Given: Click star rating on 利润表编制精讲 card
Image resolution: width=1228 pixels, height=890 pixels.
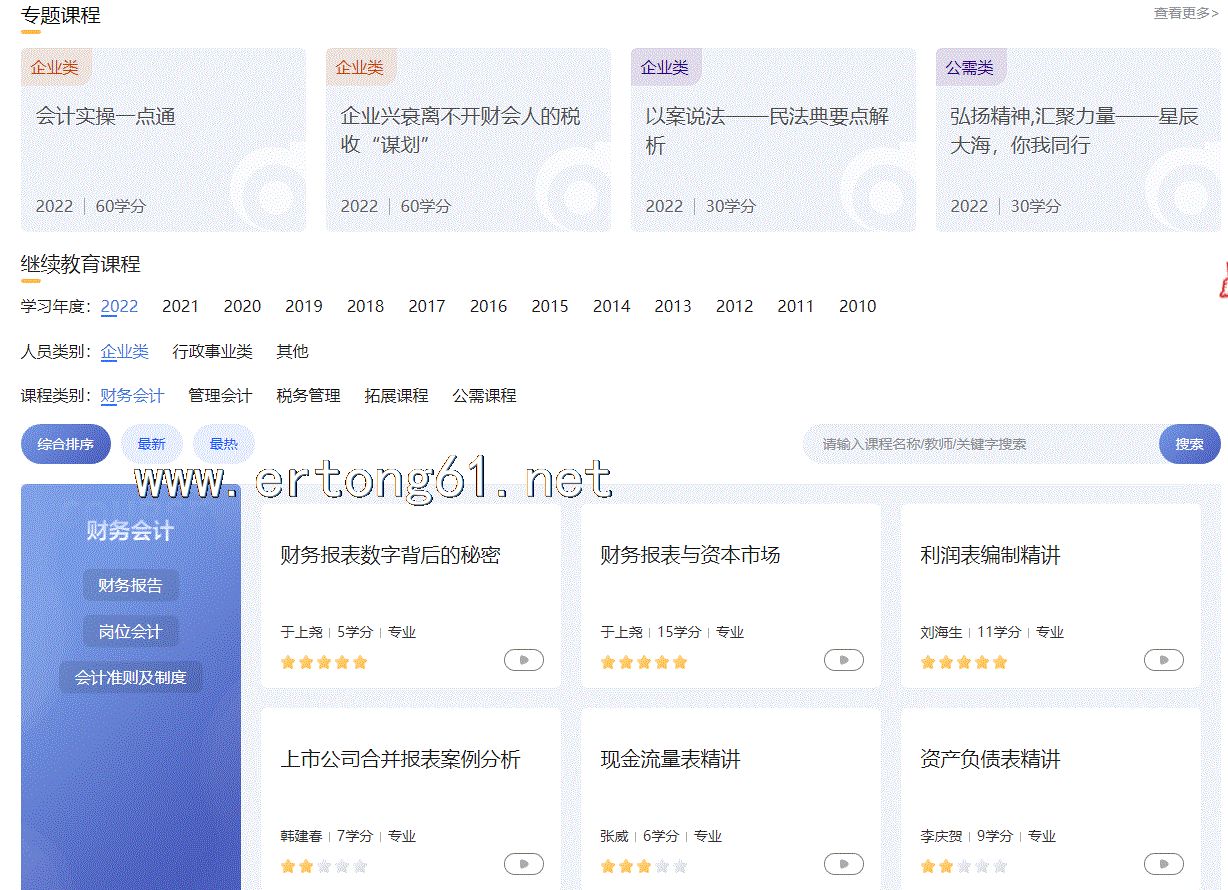Looking at the screenshot, I should coord(963,662).
